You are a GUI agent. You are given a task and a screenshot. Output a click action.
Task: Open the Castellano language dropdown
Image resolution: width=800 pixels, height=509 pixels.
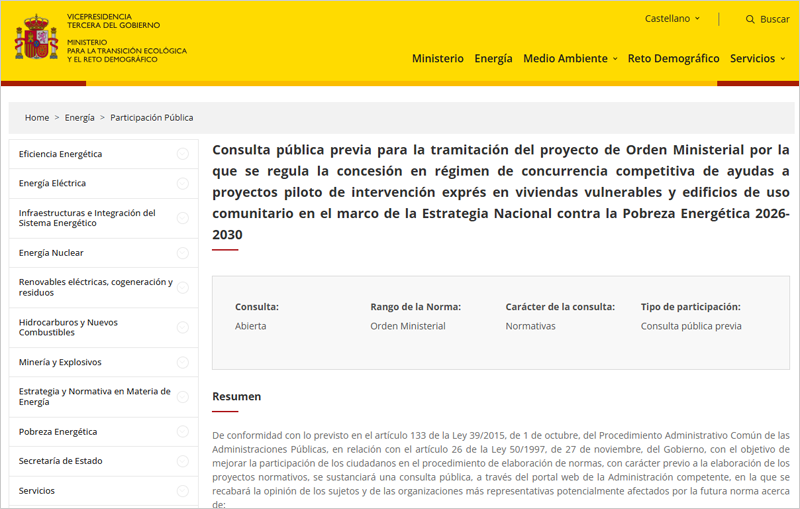pyautogui.click(x=672, y=19)
